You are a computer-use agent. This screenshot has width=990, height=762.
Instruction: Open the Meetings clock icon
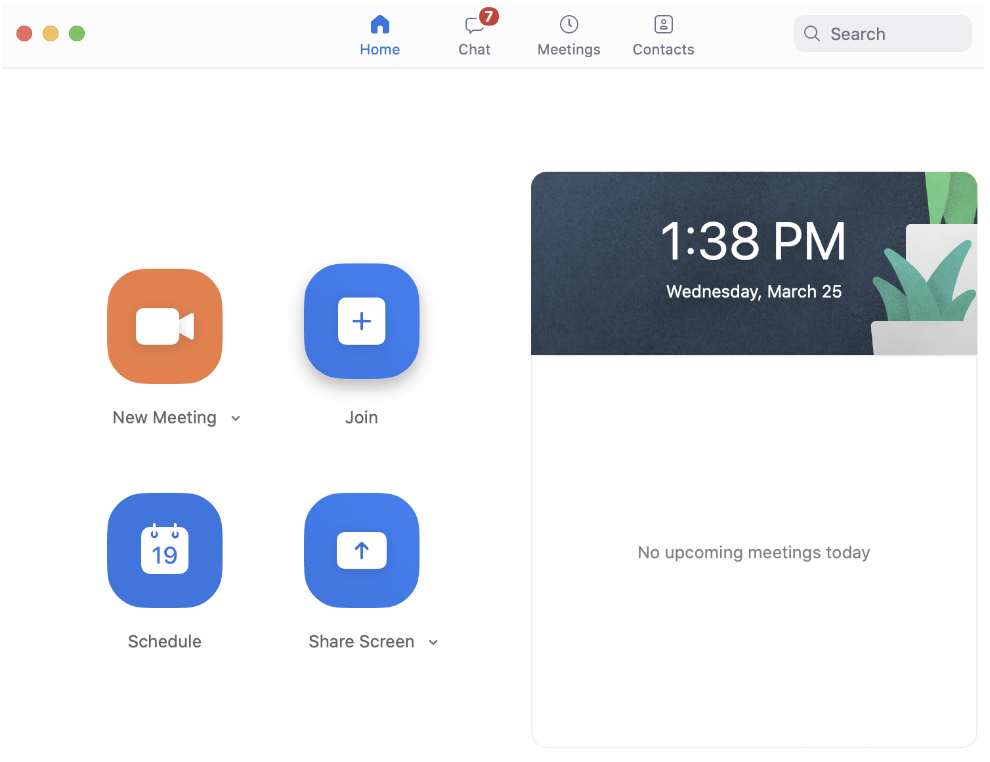tap(569, 25)
